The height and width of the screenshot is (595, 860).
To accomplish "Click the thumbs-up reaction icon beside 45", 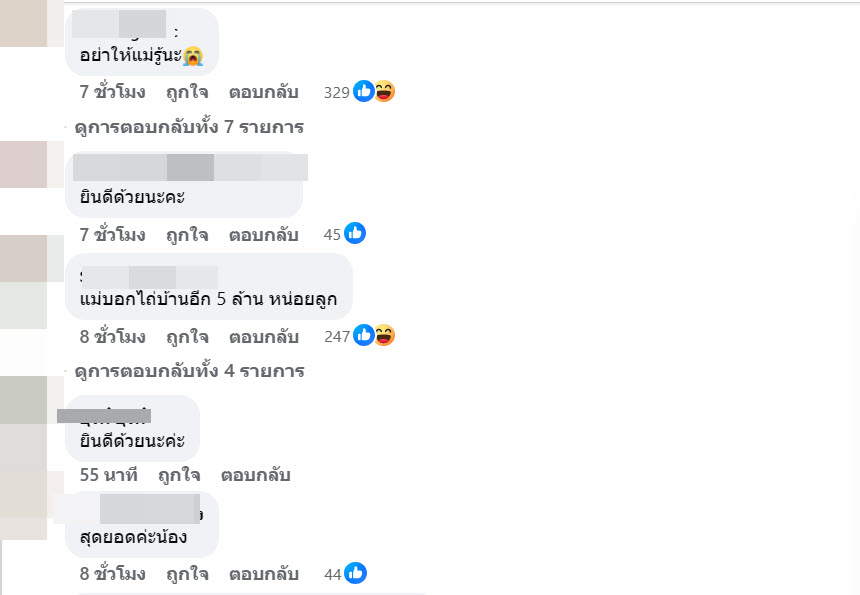I will [355, 234].
